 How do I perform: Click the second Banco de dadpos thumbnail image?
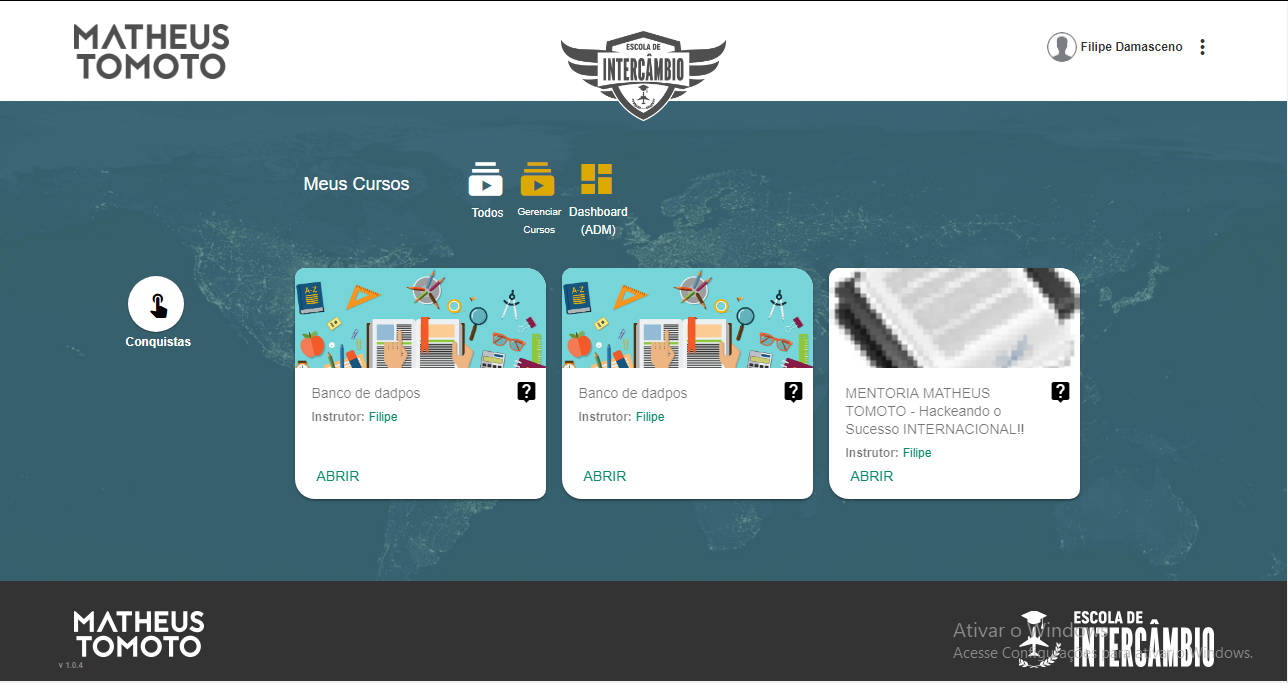[687, 318]
